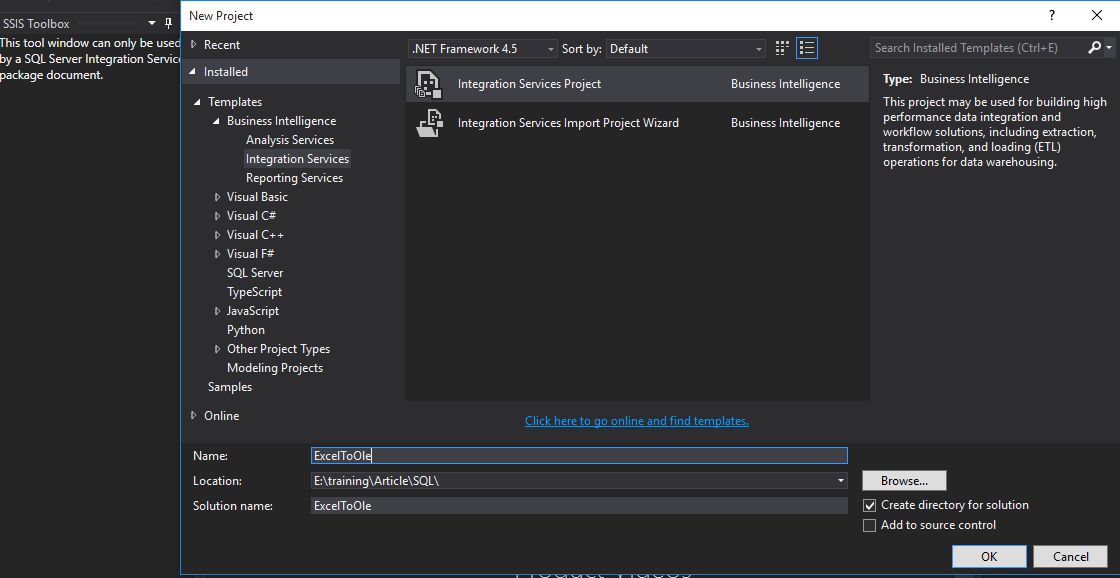Image resolution: width=1120 pixels, height=578 pixels.
Task: Open the New Project dialog help
Action: [1049, 15]
